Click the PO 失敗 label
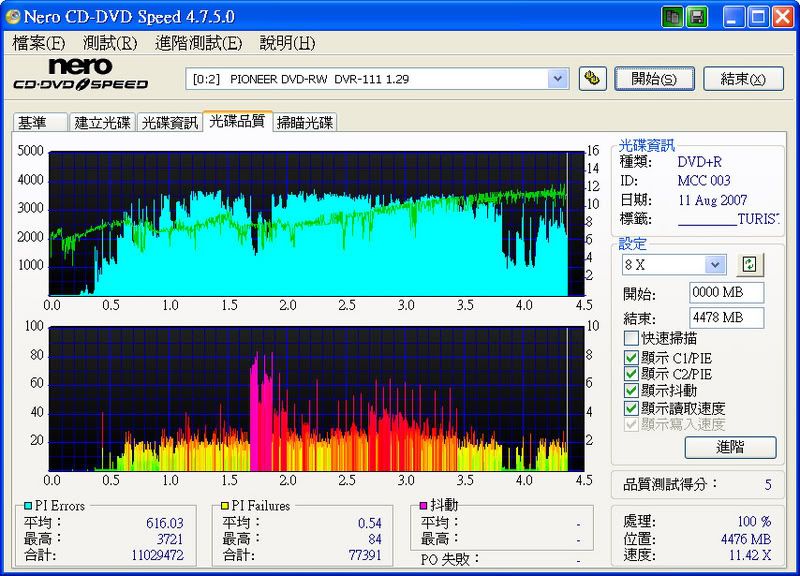Viewport: 800px width, 576px height. coord(451,559)
